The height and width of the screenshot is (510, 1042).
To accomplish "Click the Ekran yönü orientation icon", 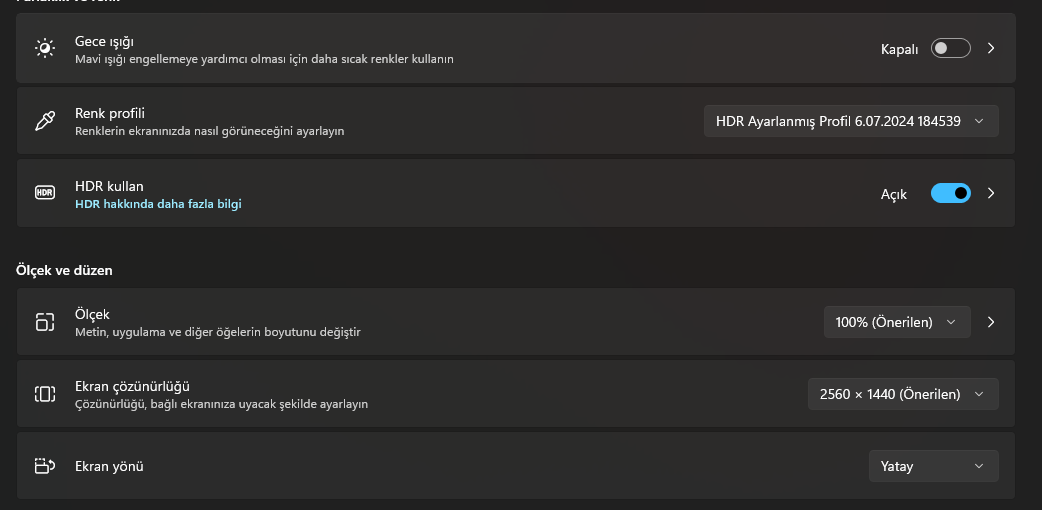I will coord(45,466).
